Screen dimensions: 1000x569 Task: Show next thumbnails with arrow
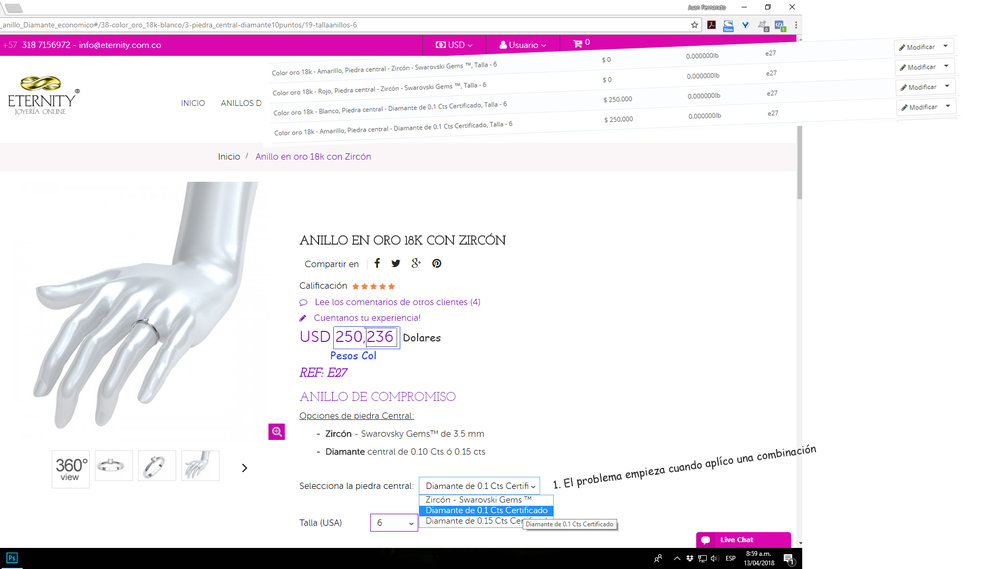244,468
